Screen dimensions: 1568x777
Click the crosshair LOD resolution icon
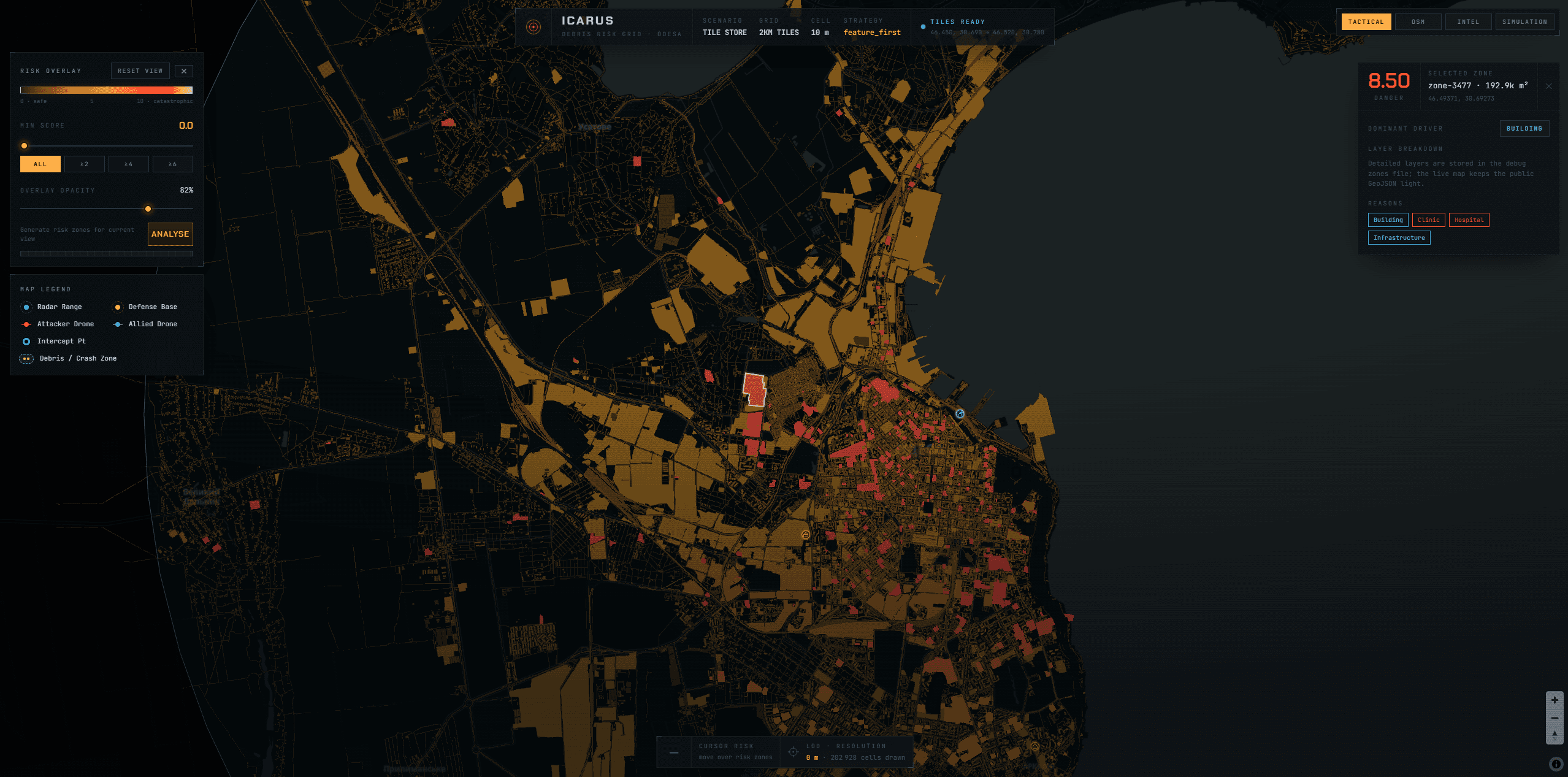click(x=793, y=752)
